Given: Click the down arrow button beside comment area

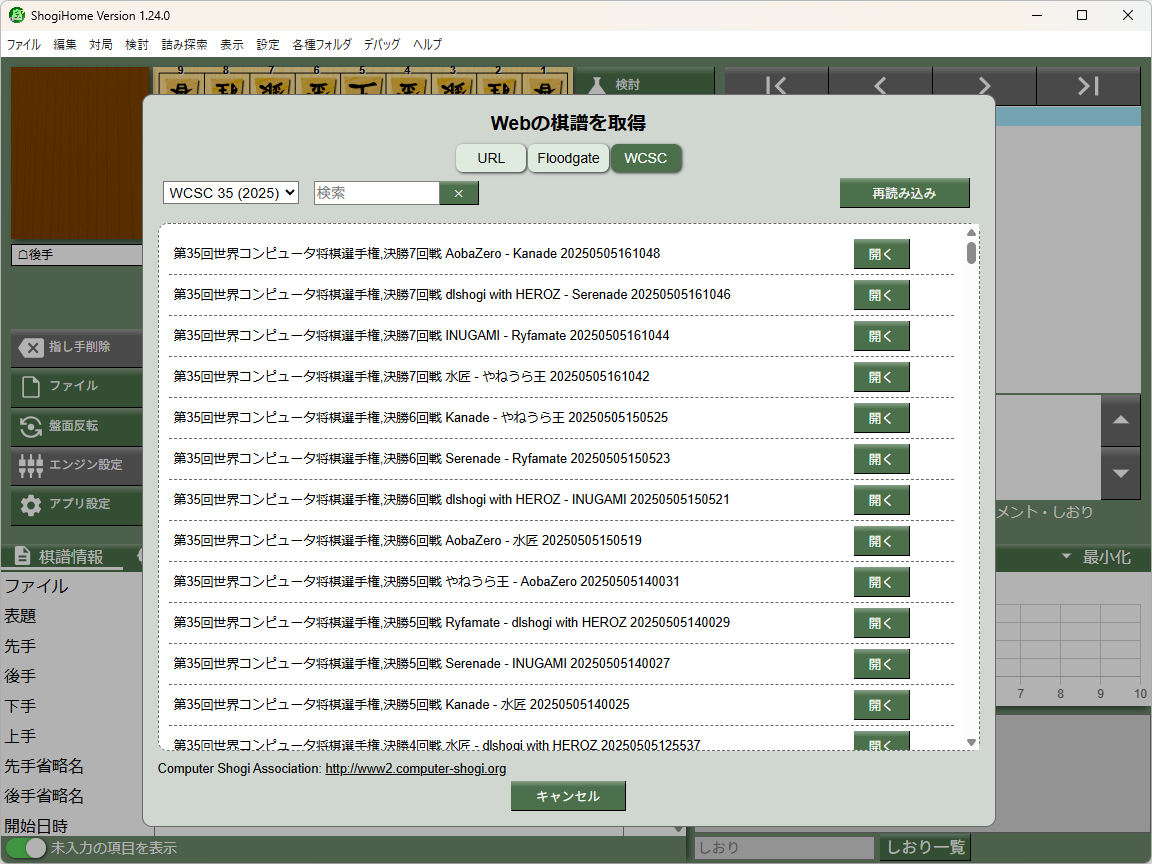Looking at the screenshot, I should (x=1120, y=473).
